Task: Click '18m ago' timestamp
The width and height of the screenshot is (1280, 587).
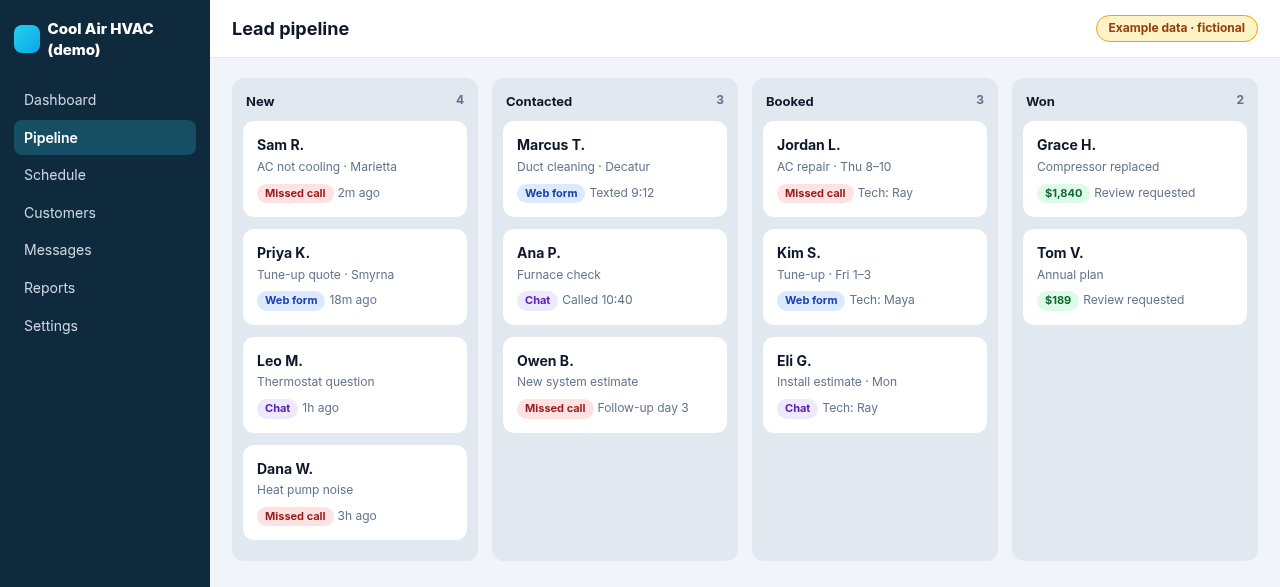Action: tap(353, 300)
